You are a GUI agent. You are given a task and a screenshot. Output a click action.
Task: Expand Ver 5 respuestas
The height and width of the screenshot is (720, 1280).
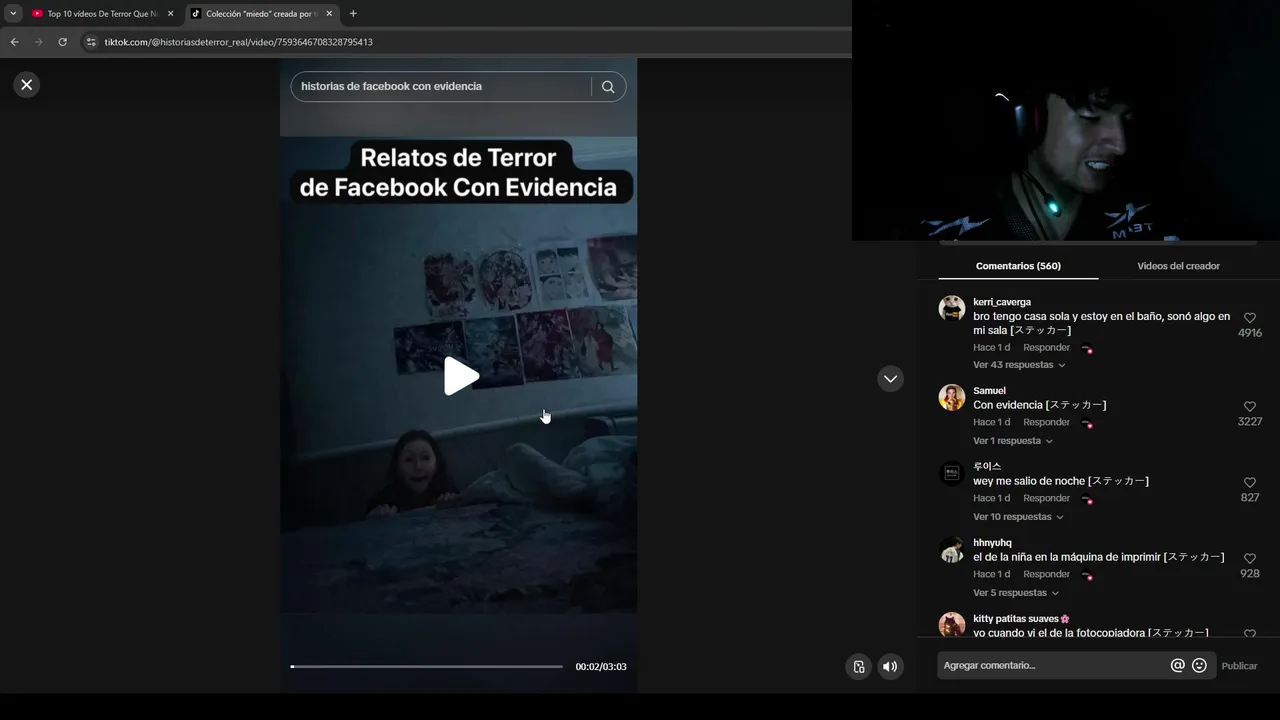1016,593
